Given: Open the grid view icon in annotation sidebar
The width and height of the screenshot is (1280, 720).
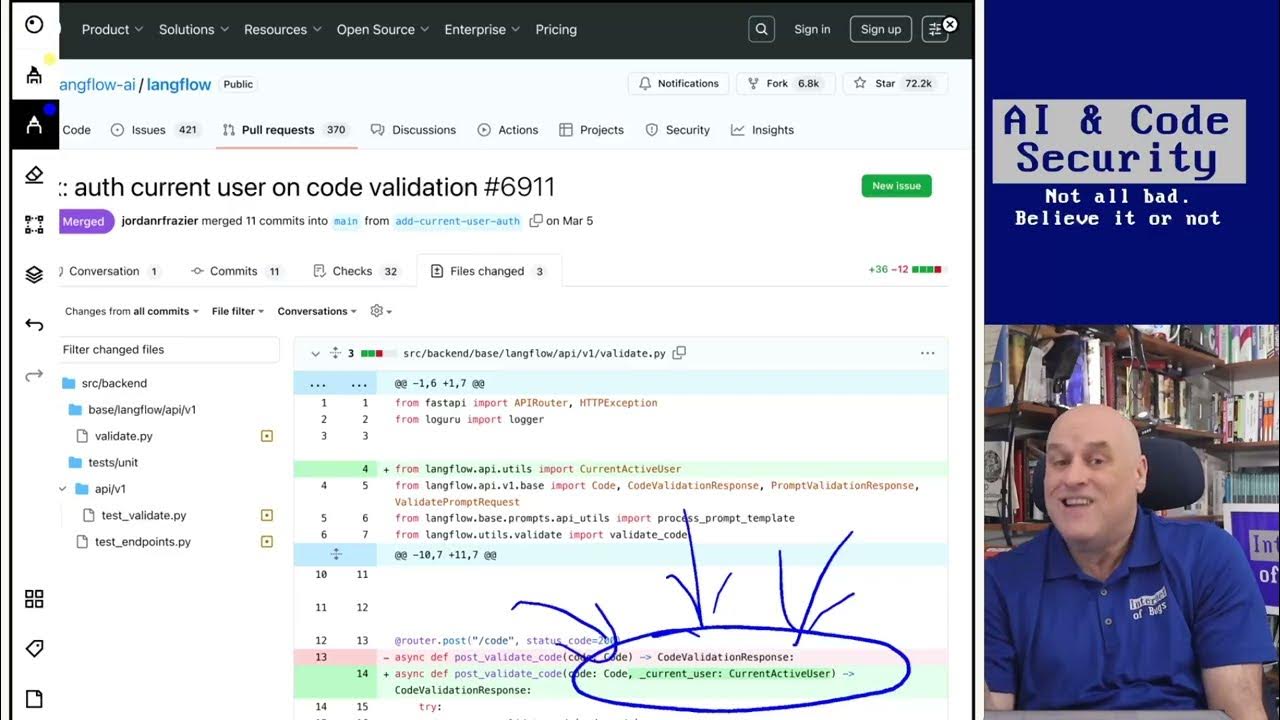Looking at the screenshot, I should (34, 599).
